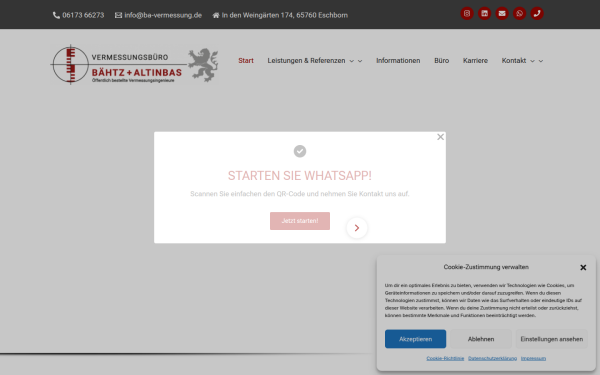
Task: Decline cookies with the Ablehnen button
Action: [481, 339]
